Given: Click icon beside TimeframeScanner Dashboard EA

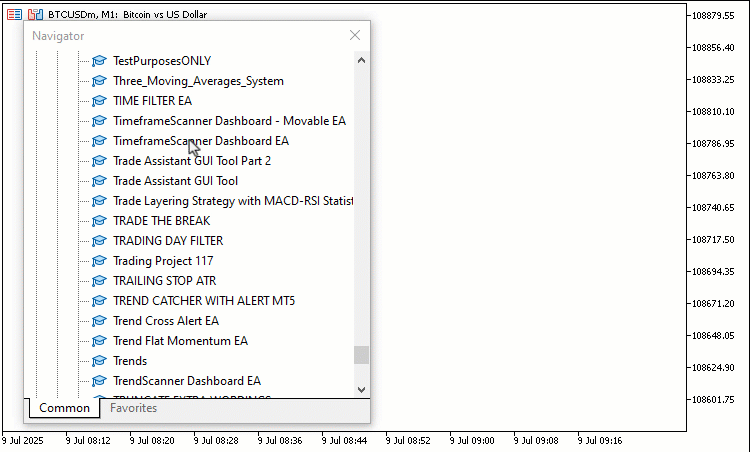Looking at the screenshot, I should 99,141.
